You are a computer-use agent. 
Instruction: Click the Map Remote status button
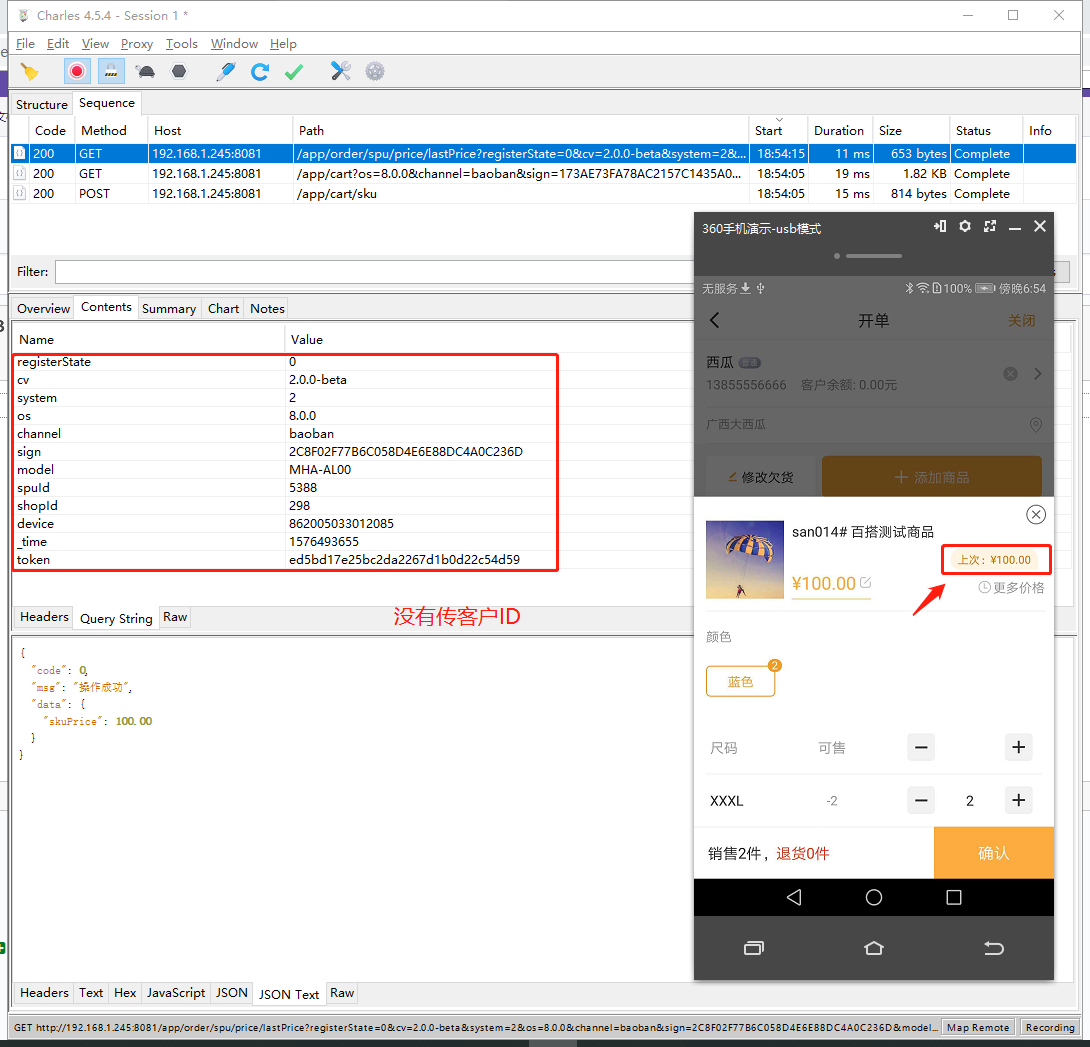pyautogui.click(x=977, y=1028)
